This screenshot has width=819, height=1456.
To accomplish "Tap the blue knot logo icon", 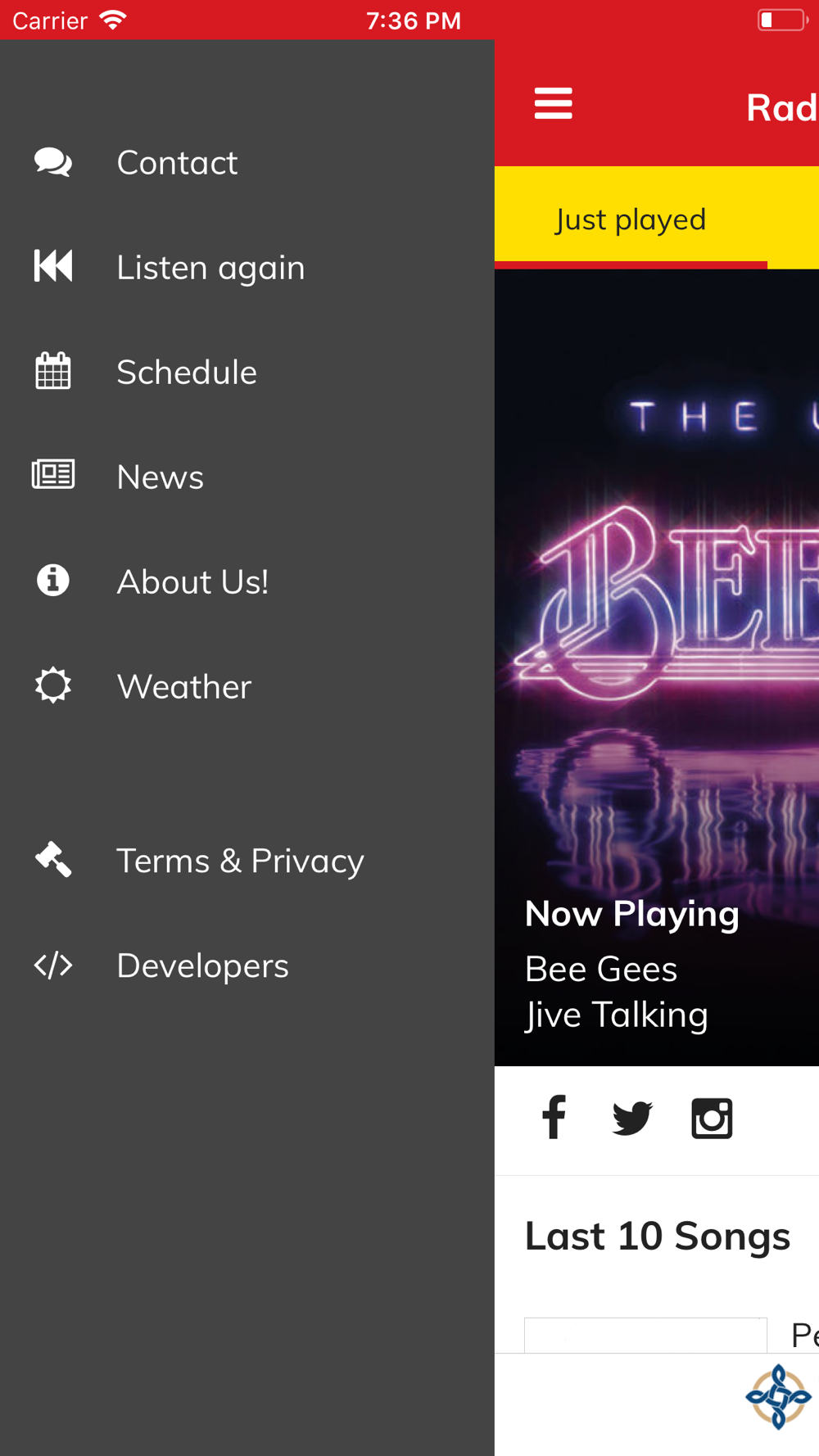I will 778,1397.
